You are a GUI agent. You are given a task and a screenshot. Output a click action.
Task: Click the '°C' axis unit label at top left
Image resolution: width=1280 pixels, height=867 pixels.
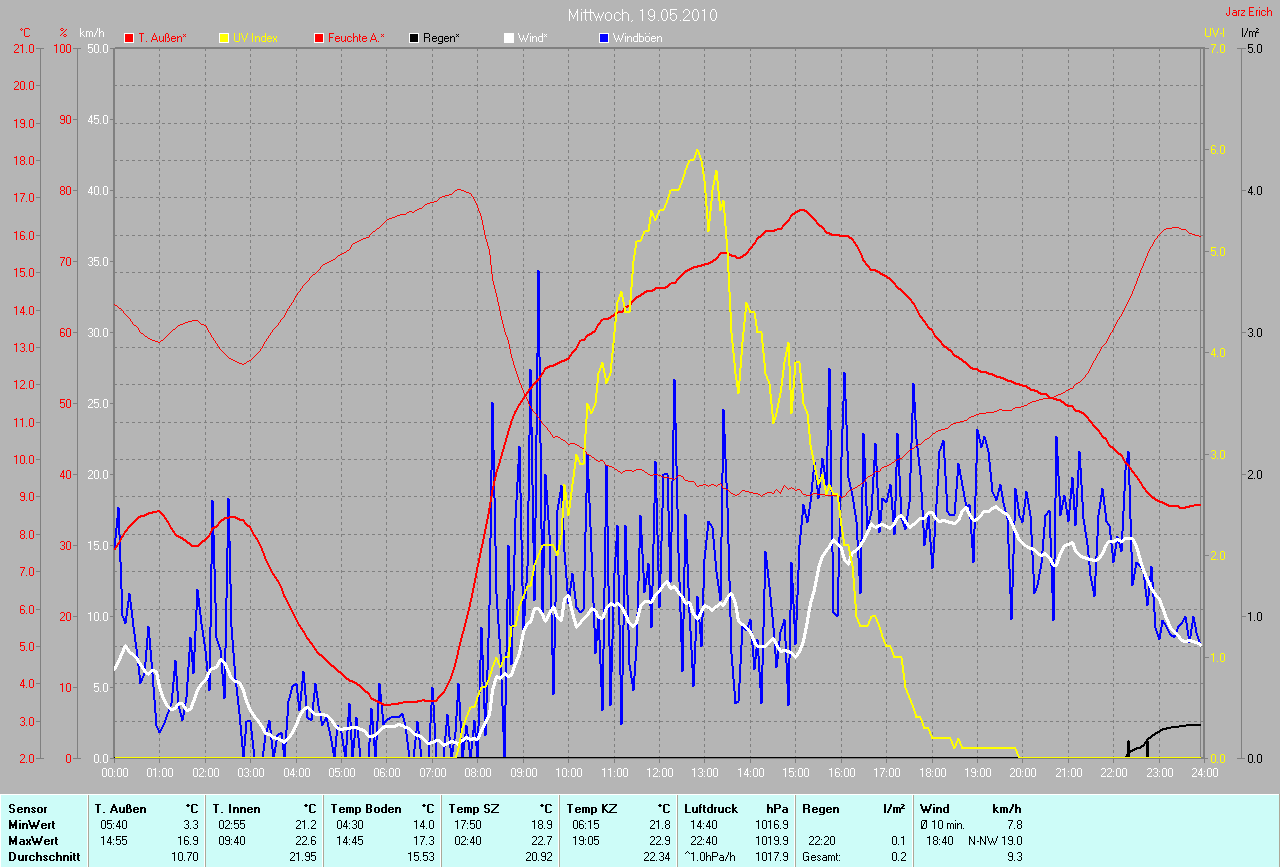pyautogui.click(x=25, y=33)
